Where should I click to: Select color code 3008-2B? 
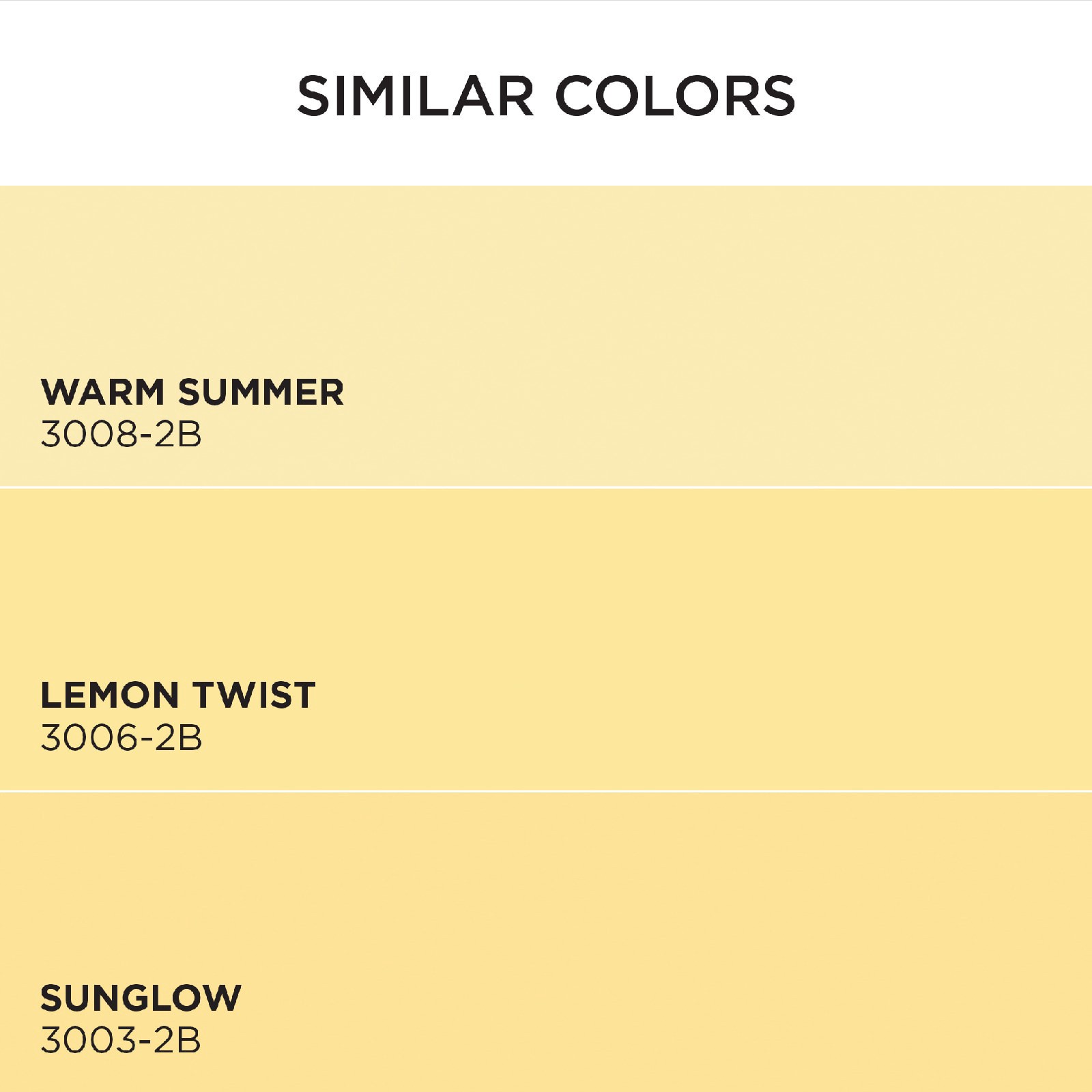click(121, 435)
